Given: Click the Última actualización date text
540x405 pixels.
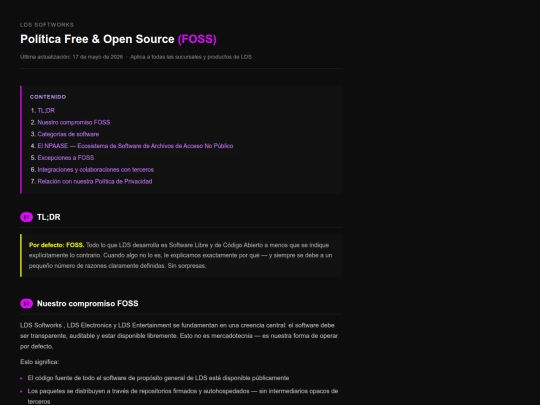Looking at the screenshot, I should 71,57.
